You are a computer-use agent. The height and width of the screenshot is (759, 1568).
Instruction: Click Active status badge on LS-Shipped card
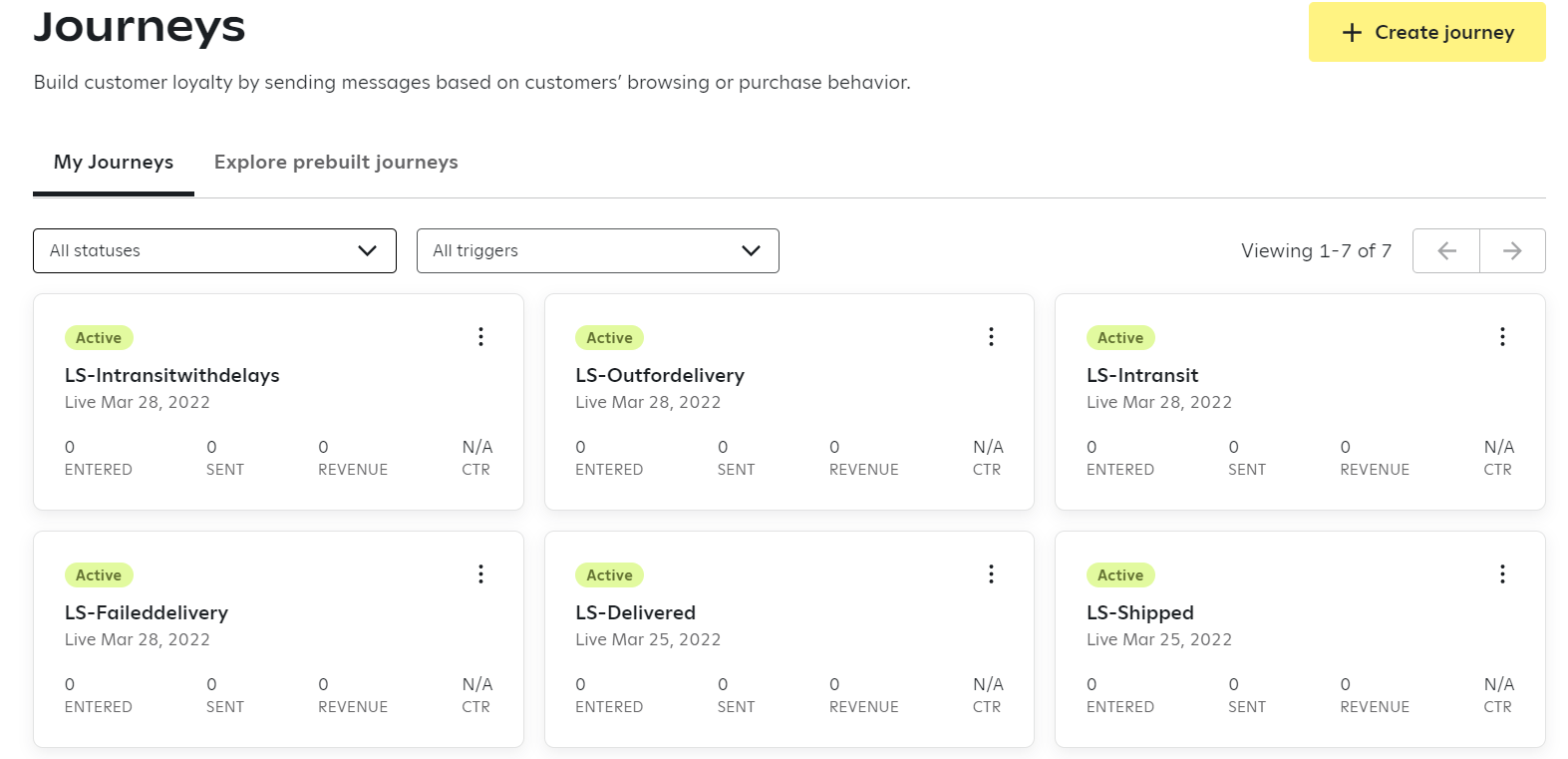pos(1119,575)
